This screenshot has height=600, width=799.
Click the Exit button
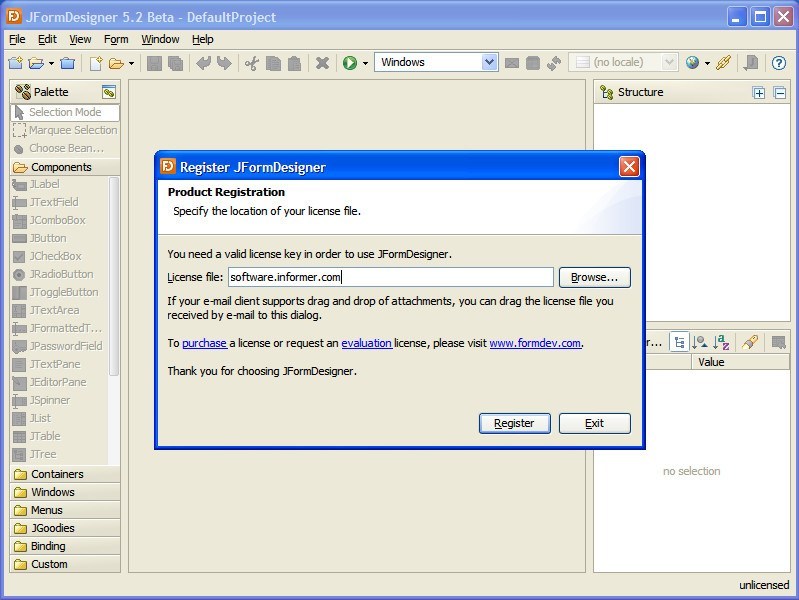coord(595,423)
